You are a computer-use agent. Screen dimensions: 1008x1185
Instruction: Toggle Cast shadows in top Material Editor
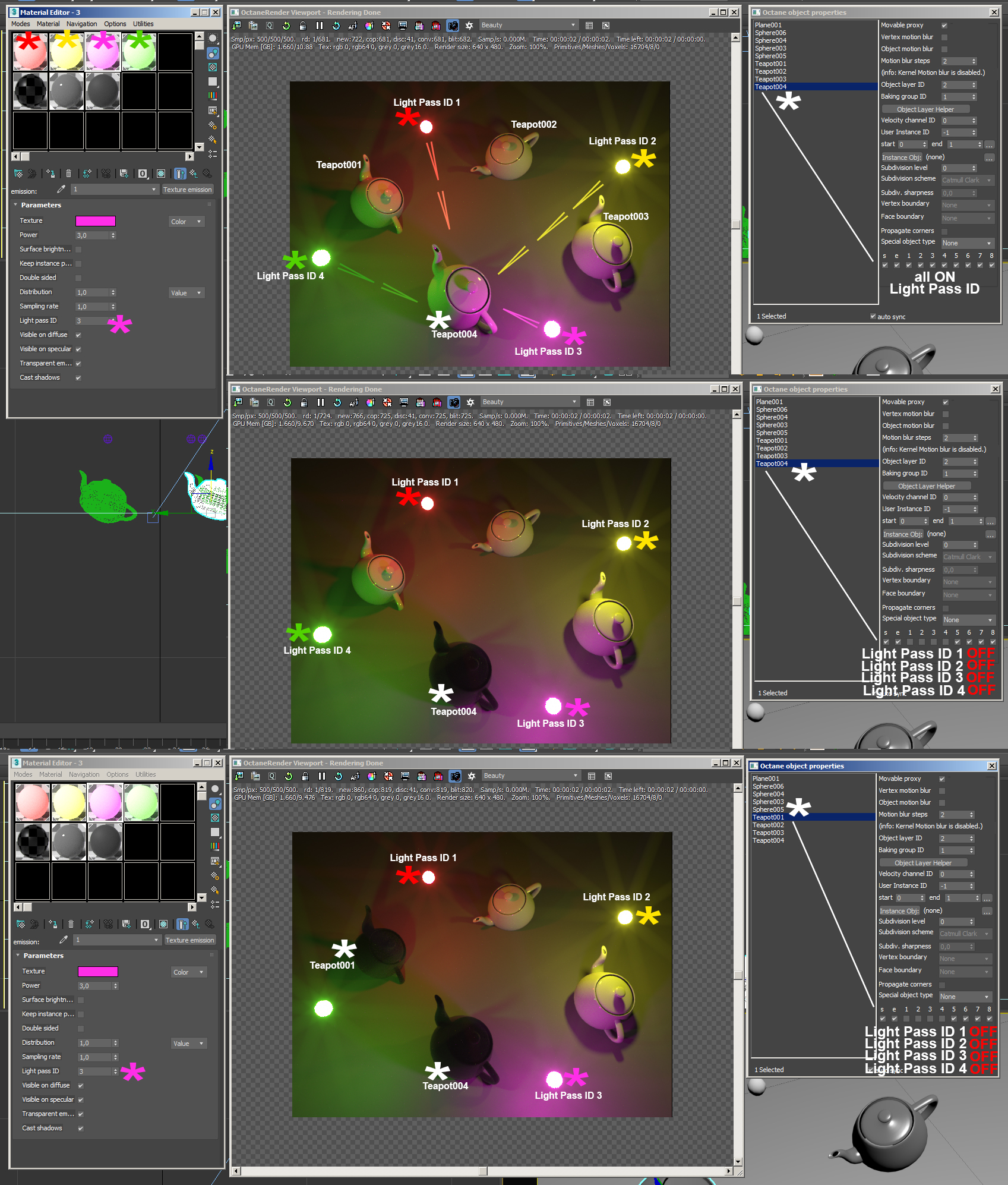tap(78, 378)
